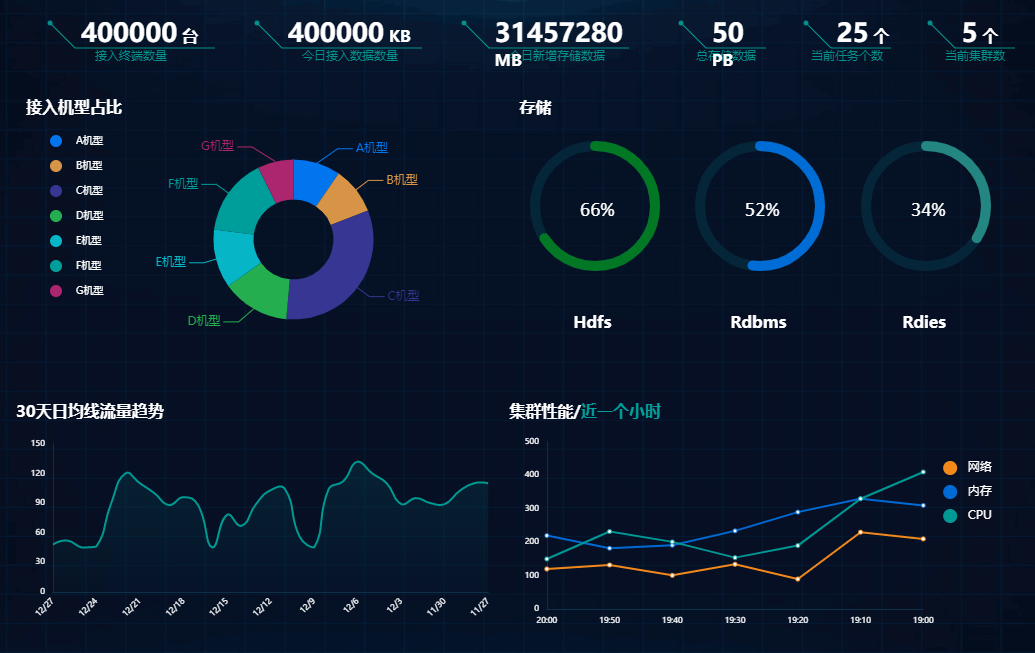
Task: Click the blue 内存 legend marker
Action: 949,491
